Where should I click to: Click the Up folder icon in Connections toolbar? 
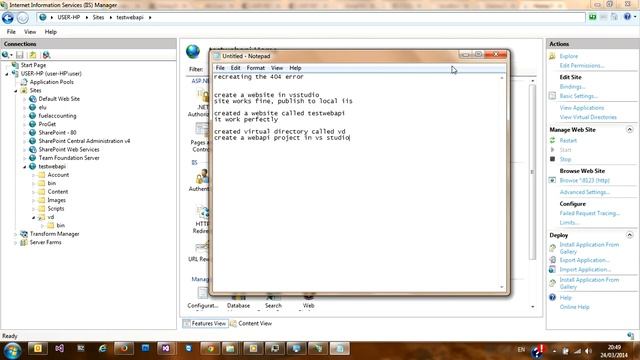point(33,55)
